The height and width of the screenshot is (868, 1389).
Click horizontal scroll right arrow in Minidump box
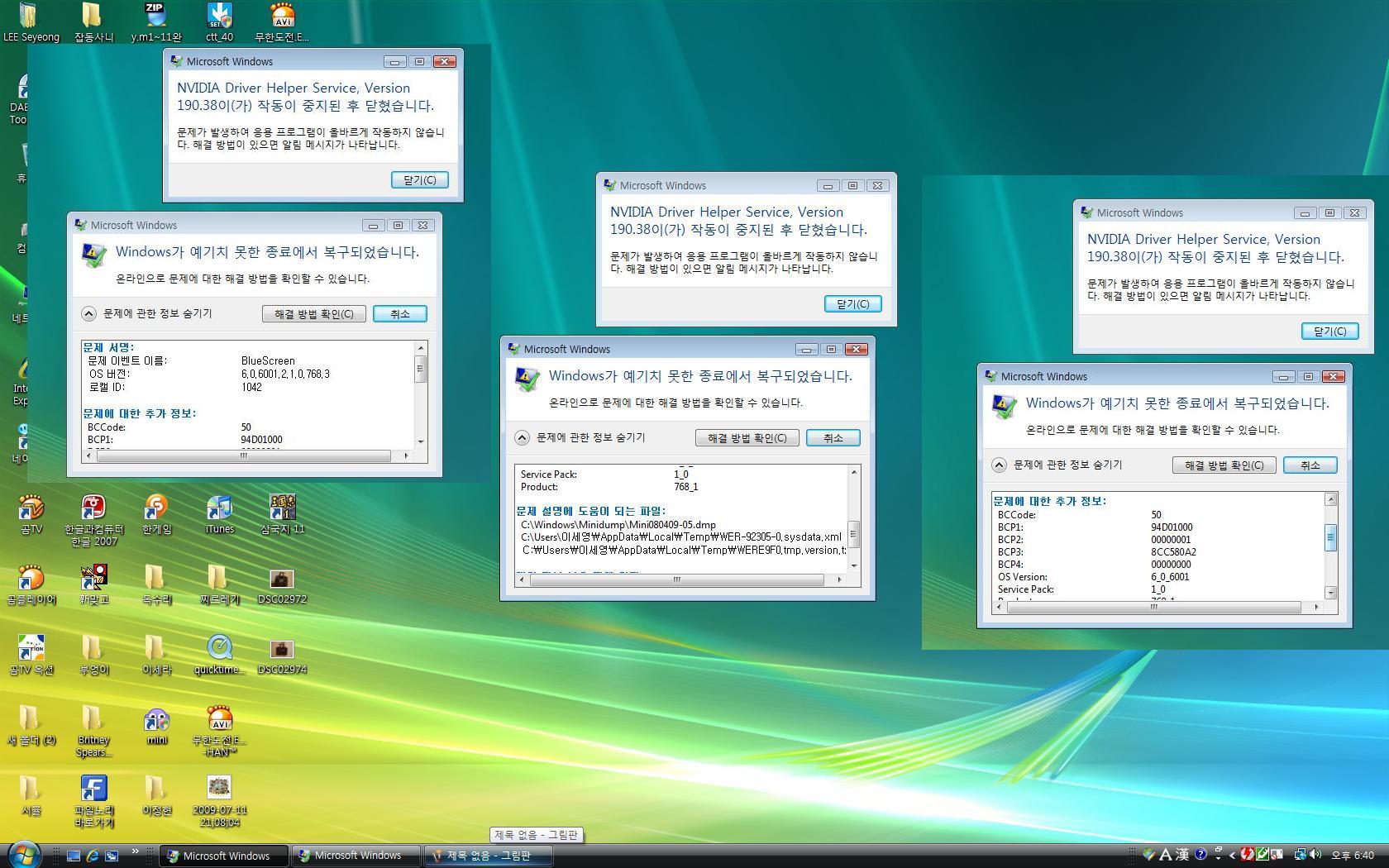[x=839, y=579]
